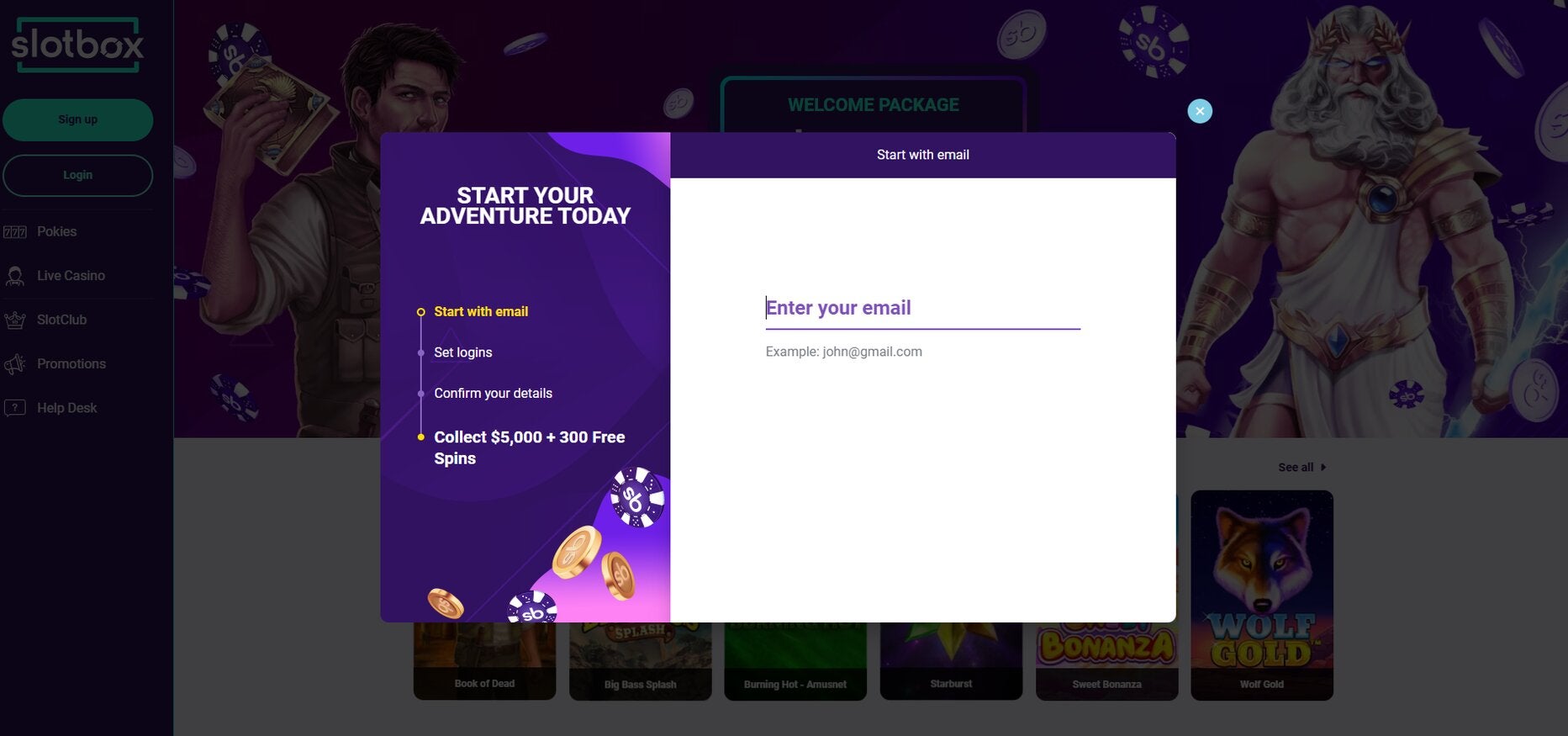Click the slotbox logo
The image size is (1568, 736).
coord(77,45)
